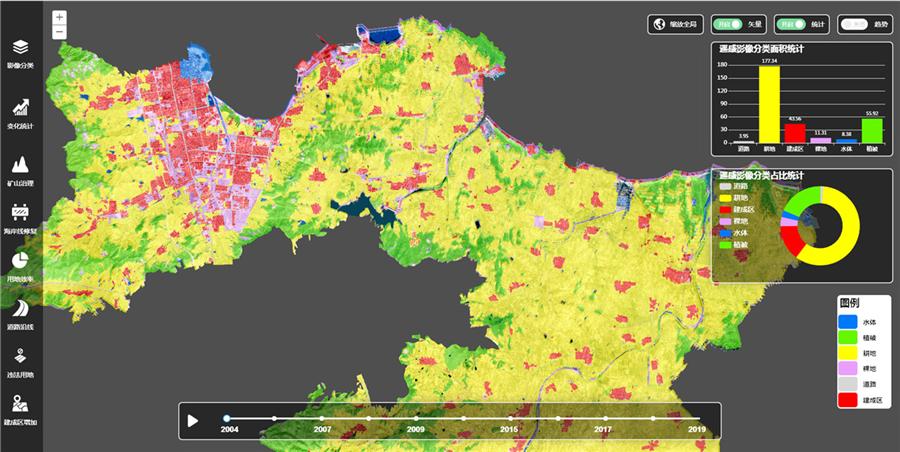Select the 用地效率 land efficiency pie icon

tap(20, 261)
